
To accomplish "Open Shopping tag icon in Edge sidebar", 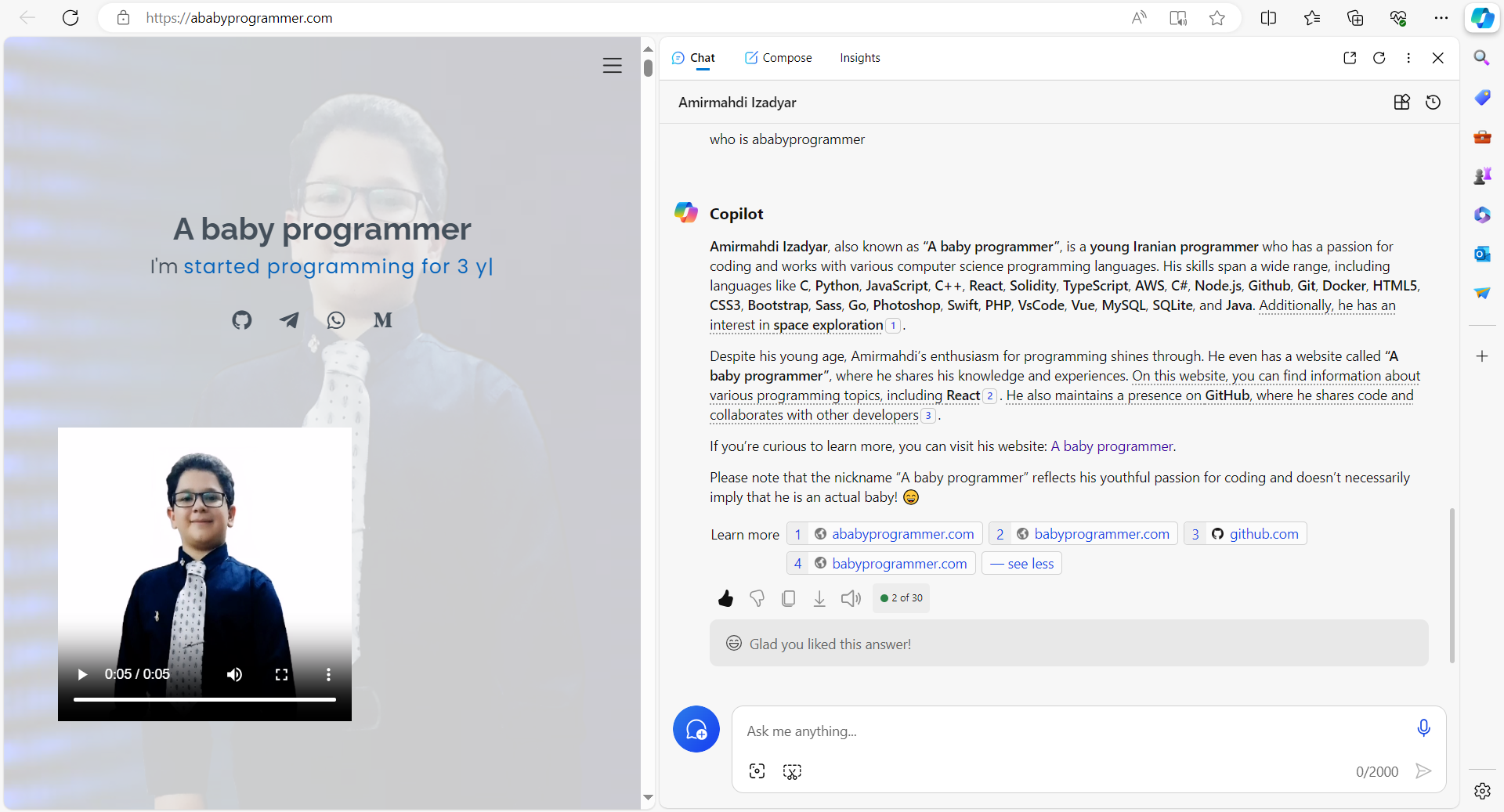I will click(x=1481, y=97).
